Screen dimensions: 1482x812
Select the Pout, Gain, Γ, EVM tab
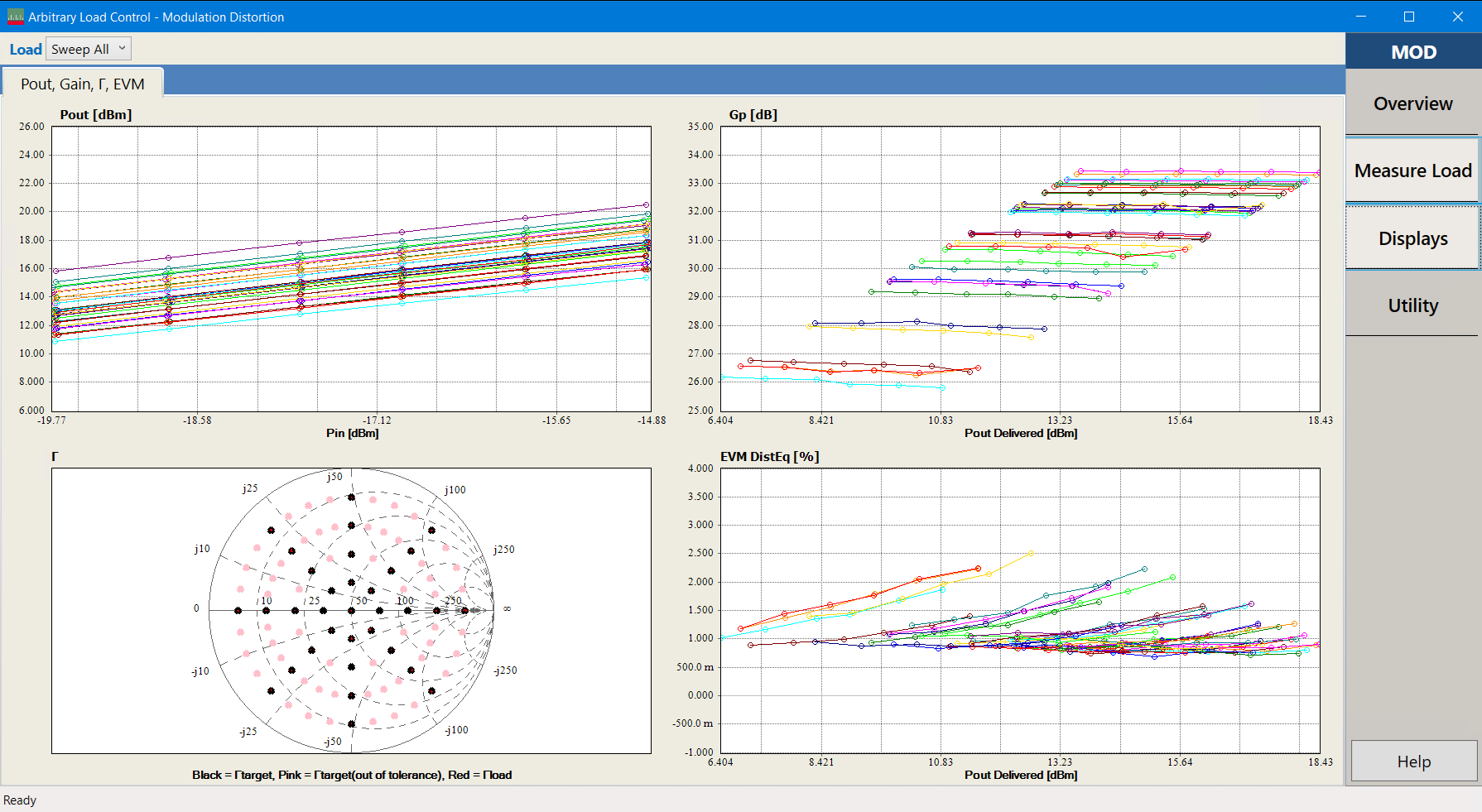tap(83, 84)
